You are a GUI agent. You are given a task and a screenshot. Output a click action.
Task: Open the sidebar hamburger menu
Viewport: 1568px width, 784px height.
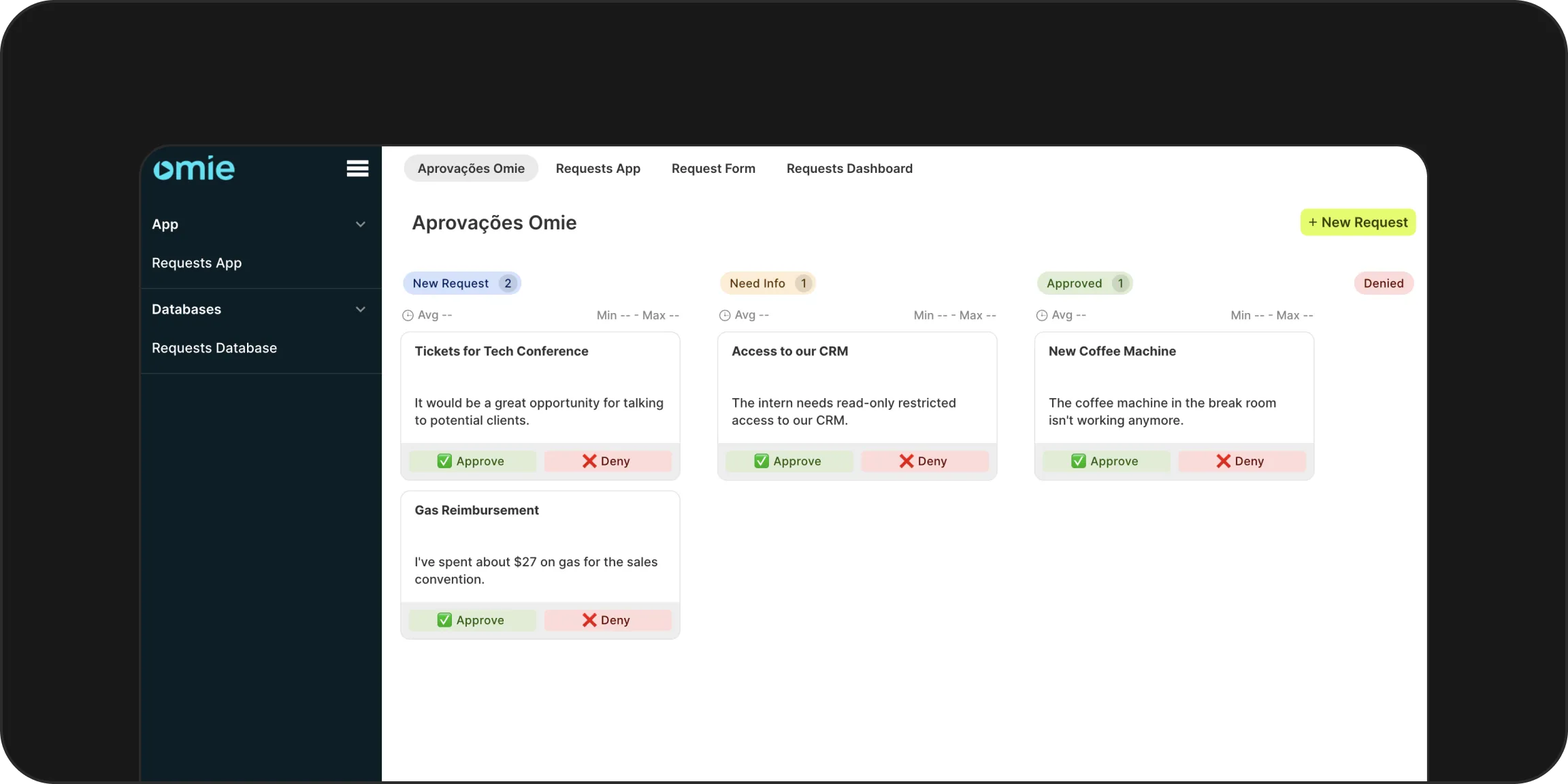pos(357,167)
